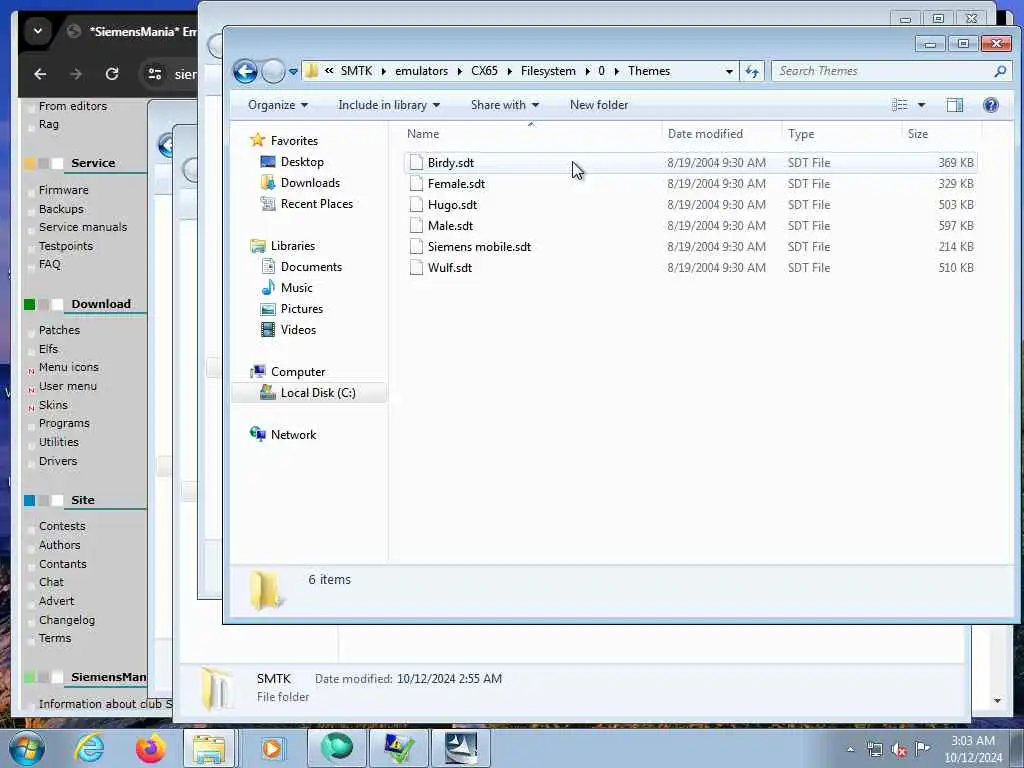Select Computer in navigation pane
This screenshot has width=1024, height=768.
point(298,372)
